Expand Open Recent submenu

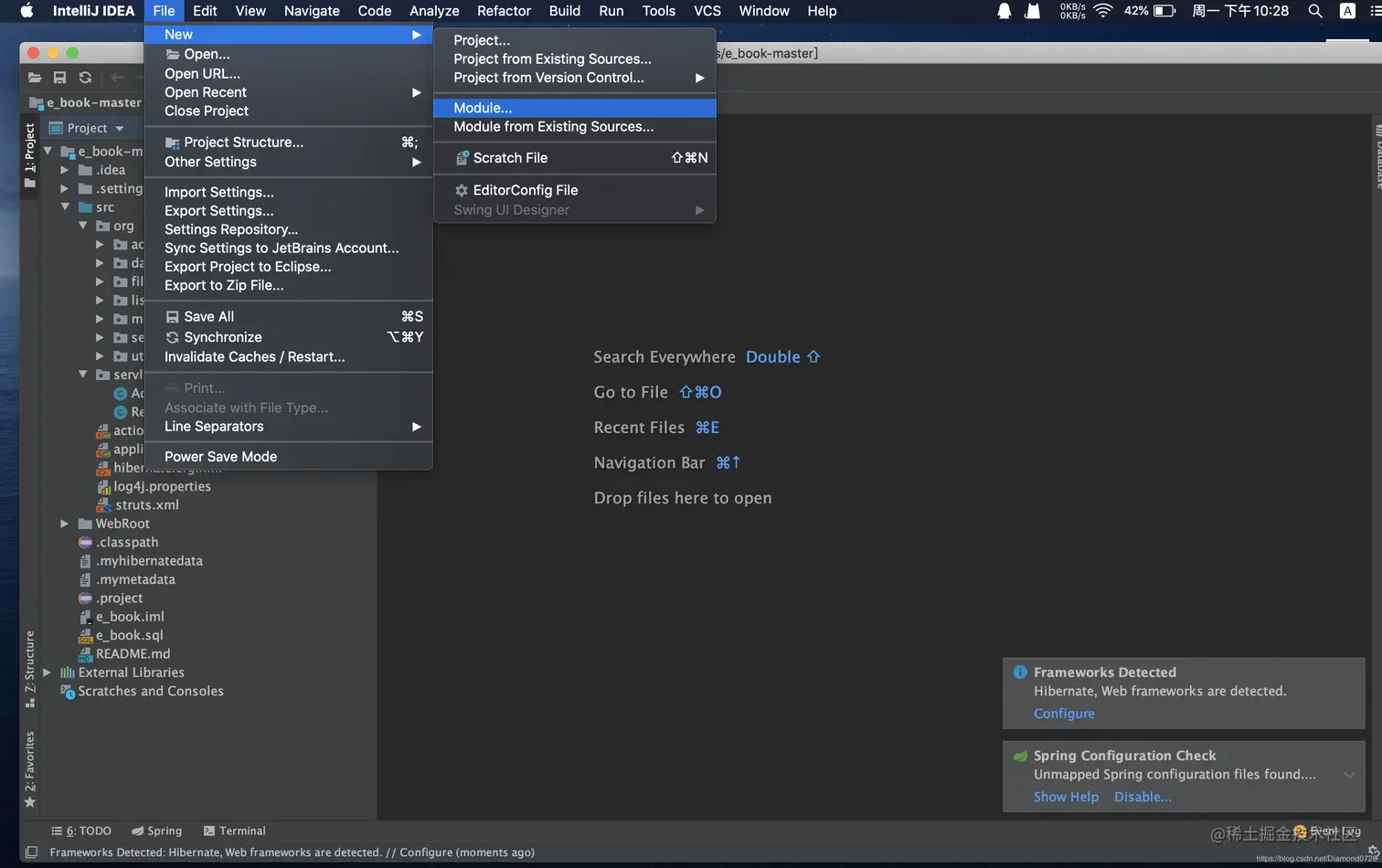[289, 92]
